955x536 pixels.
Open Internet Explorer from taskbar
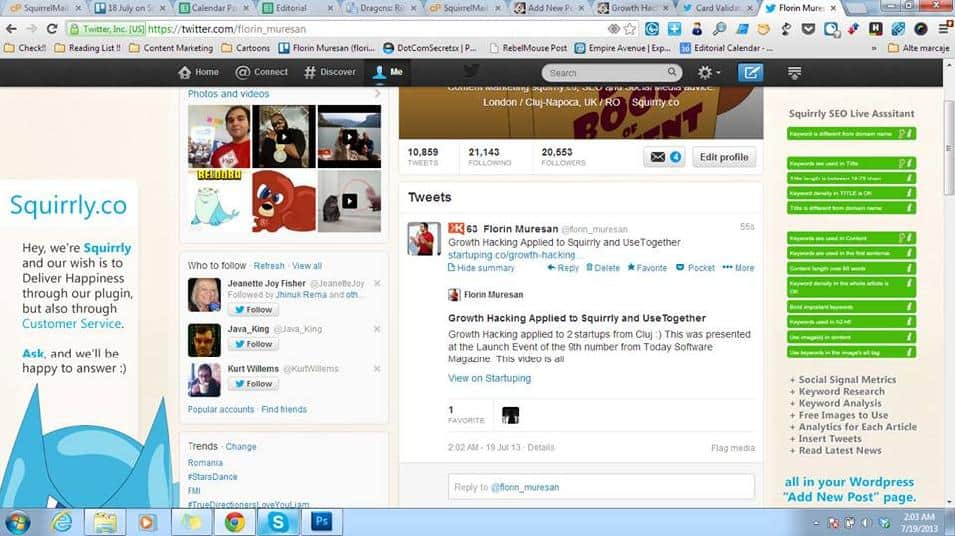[x=62, y=522]
